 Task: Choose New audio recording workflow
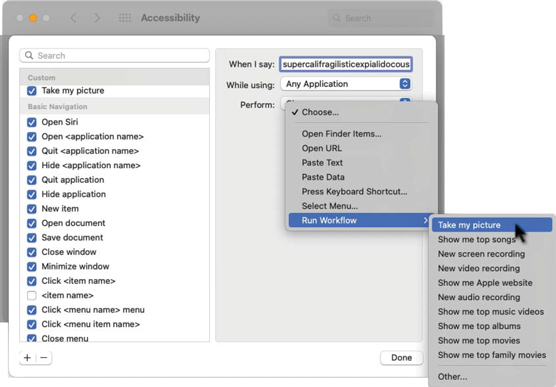(x=492, y=297)
